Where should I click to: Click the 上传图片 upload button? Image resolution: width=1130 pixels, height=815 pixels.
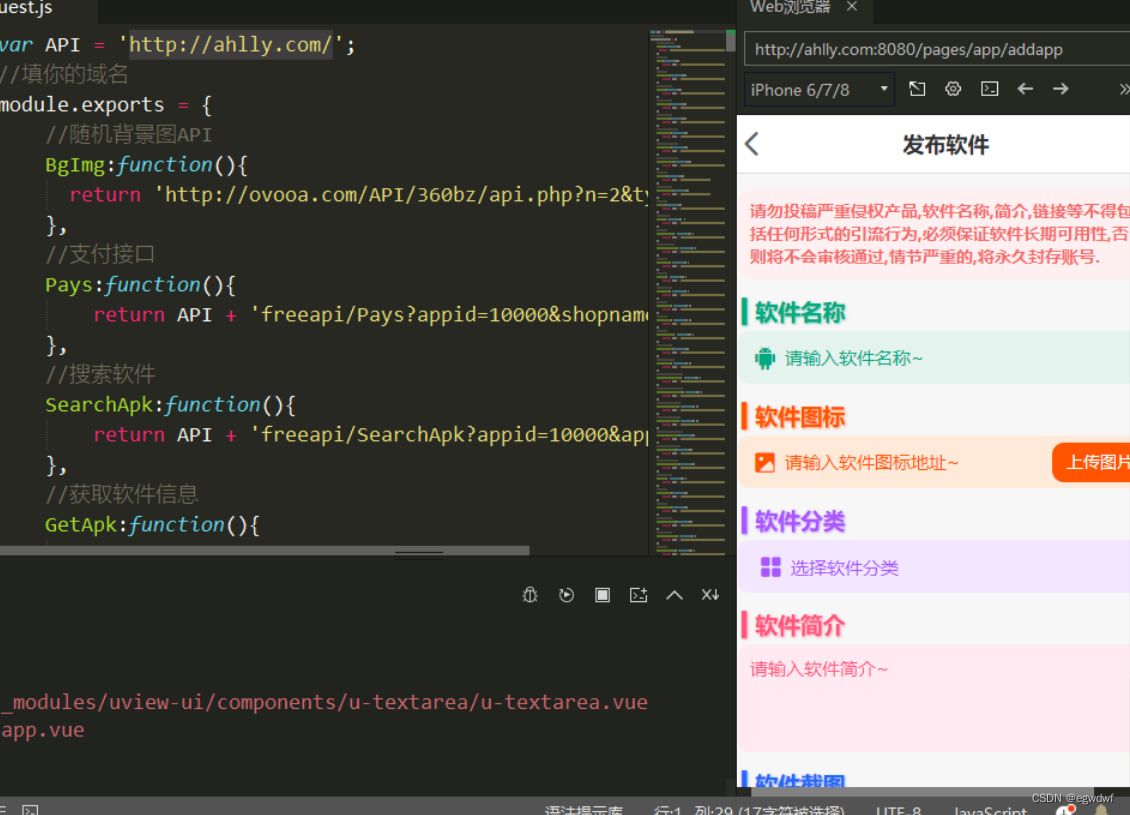click(x=1097, y=462)
